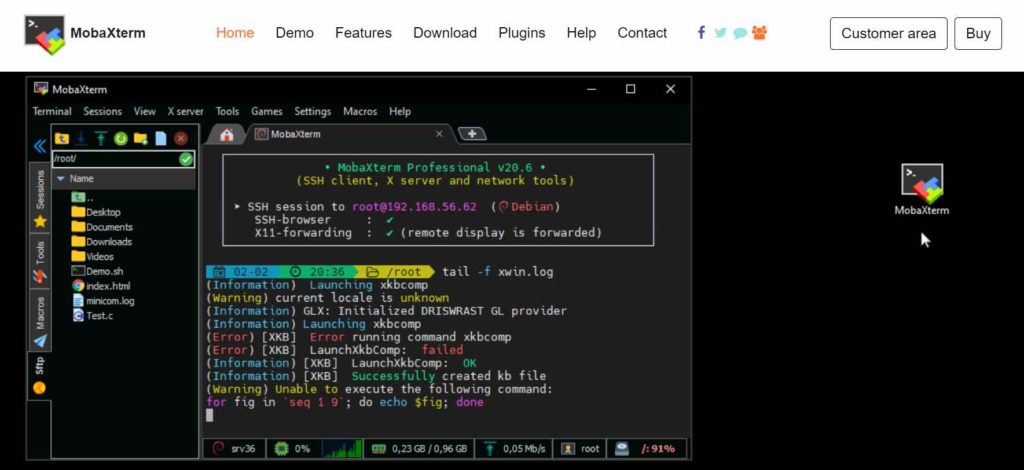The width and height of the screenshot is (1024, 470).
Task: Select the Desktop folder
Action: coord(96,212)
